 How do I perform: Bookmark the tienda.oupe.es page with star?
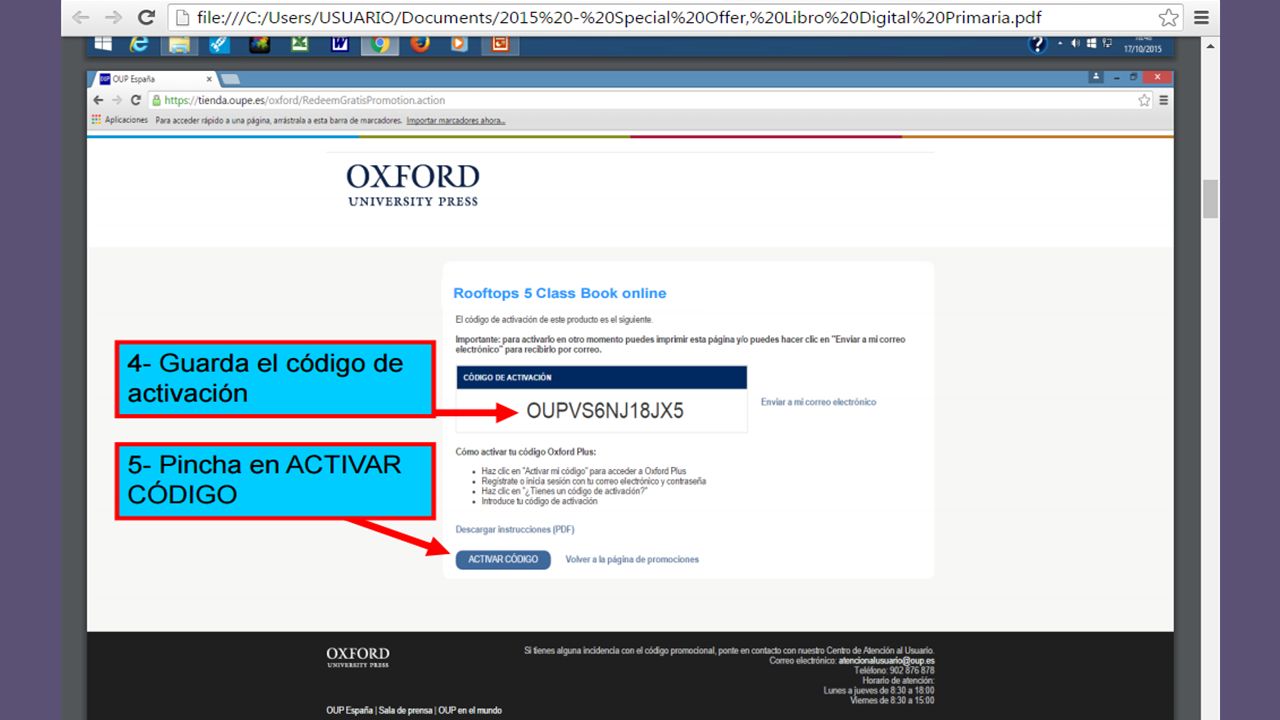click(1144, 100)
